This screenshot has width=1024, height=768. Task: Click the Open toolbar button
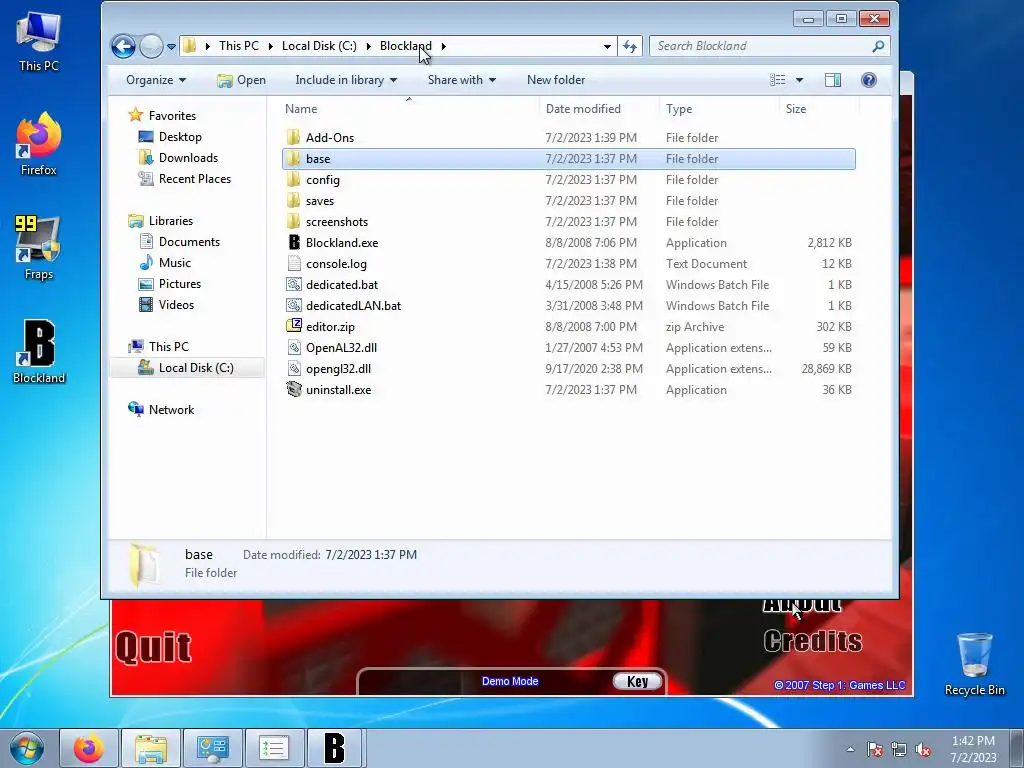(242, 80)
